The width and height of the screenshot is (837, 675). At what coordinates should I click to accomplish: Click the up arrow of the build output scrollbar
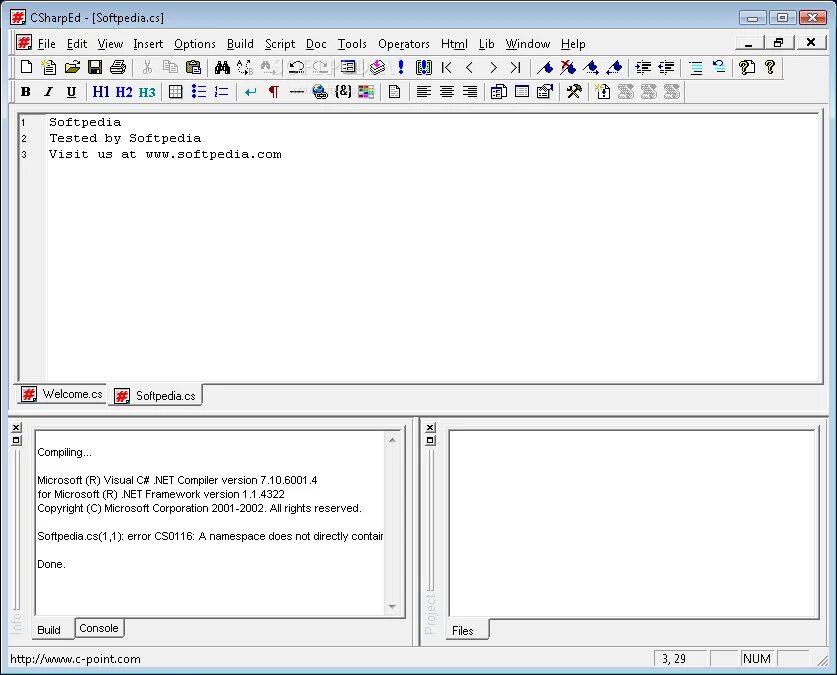coord(392,440)
